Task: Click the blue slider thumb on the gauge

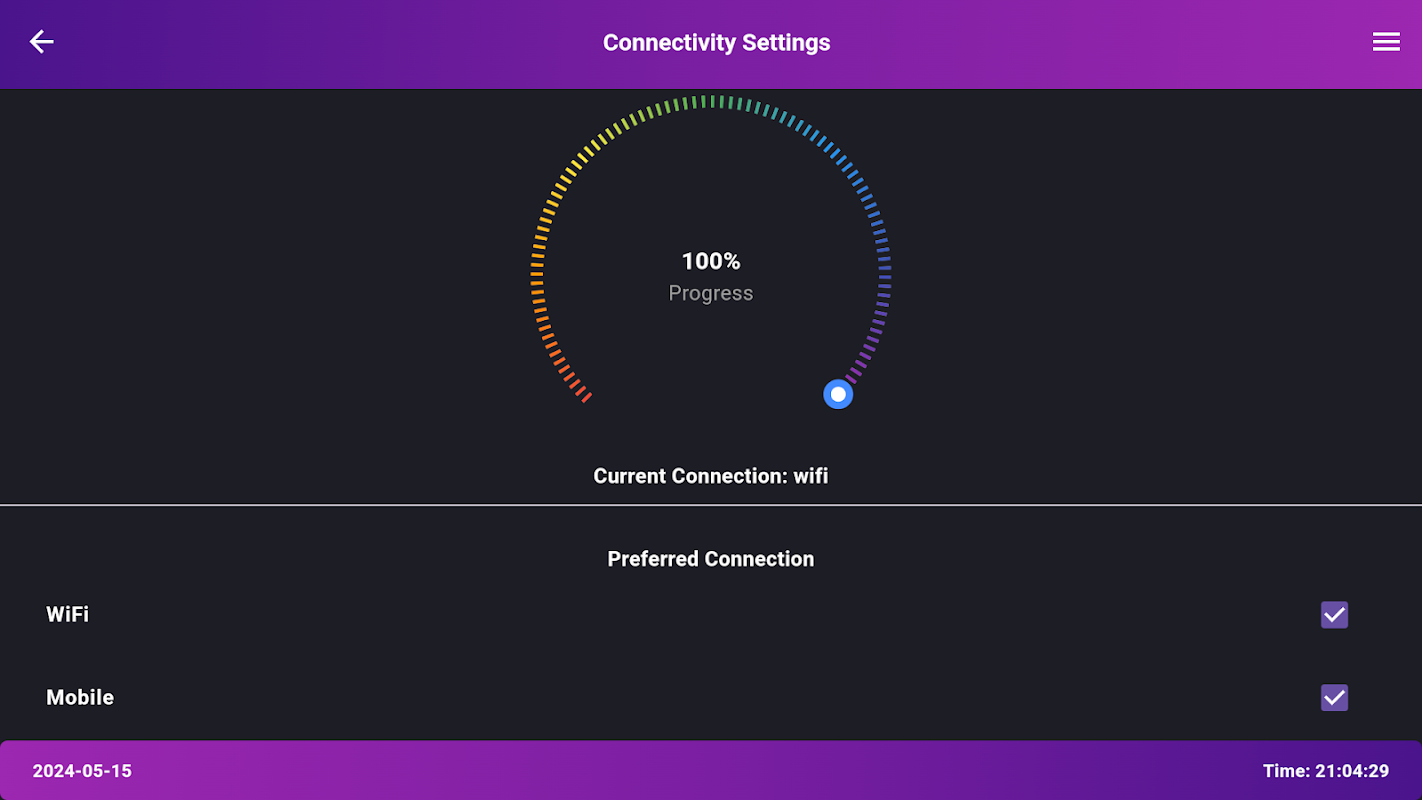Action: click(838, 394)
